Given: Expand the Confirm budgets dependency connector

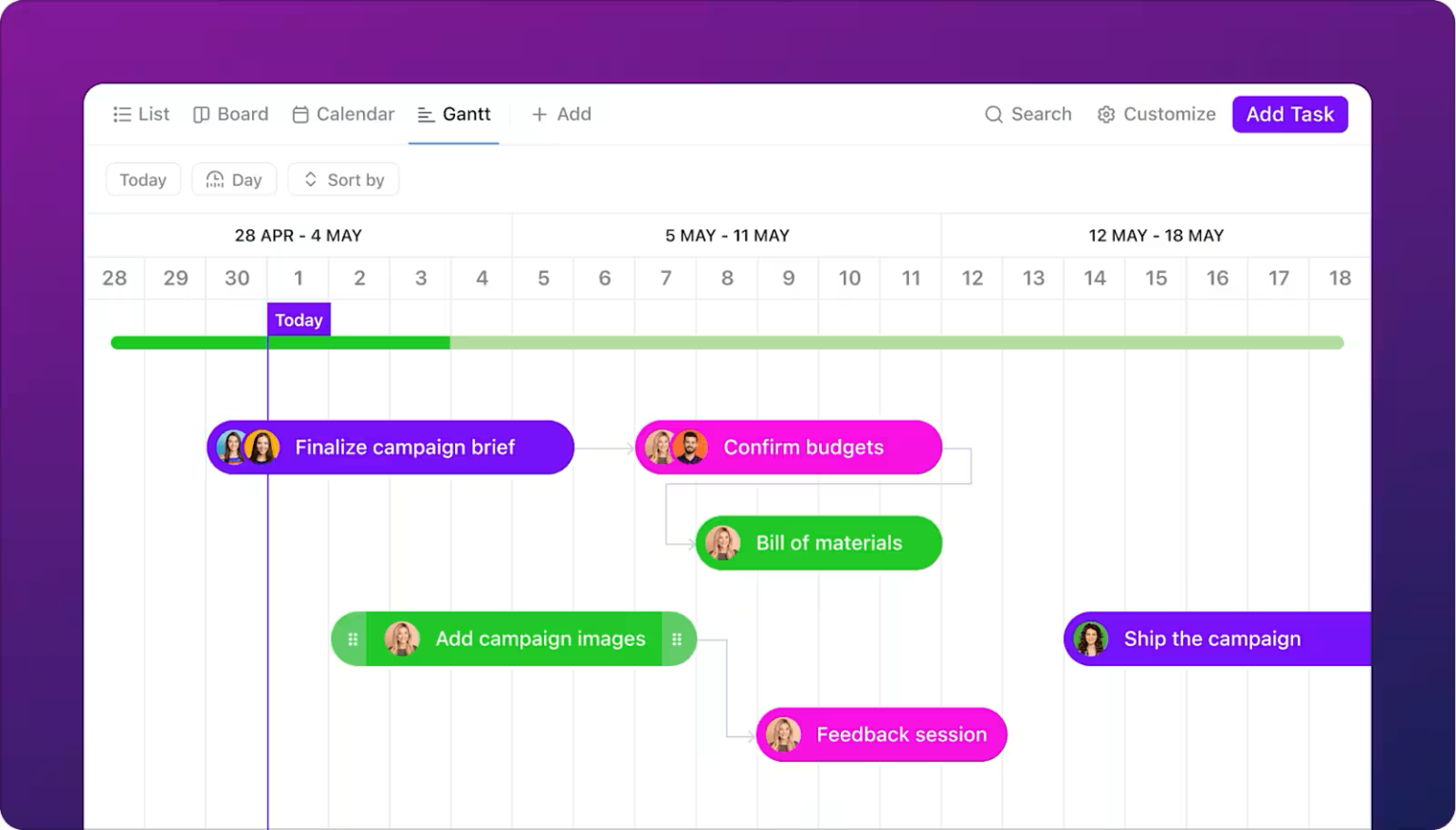Looking at the screenshot, I should tap(969, 464).
